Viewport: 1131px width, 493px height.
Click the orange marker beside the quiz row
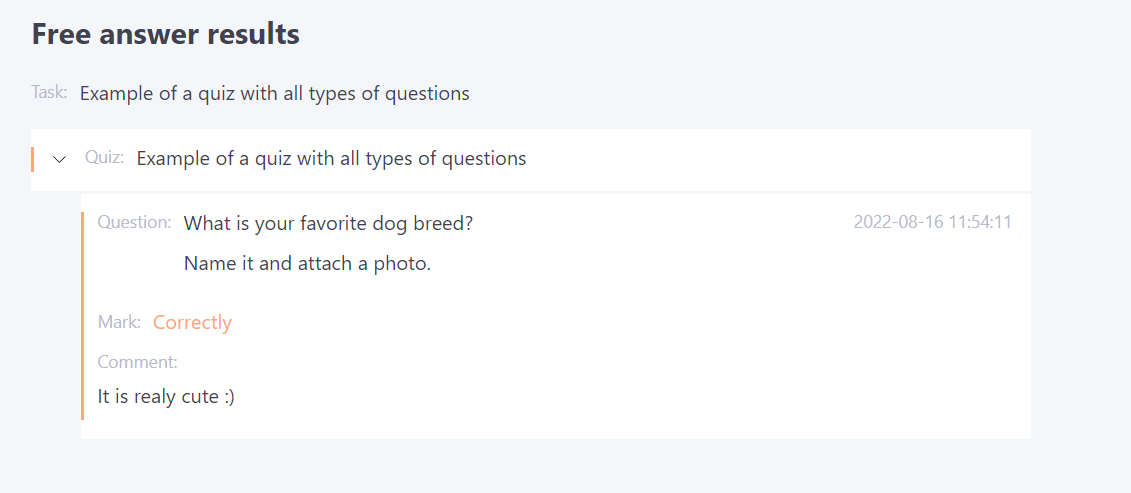click(33, 159)
